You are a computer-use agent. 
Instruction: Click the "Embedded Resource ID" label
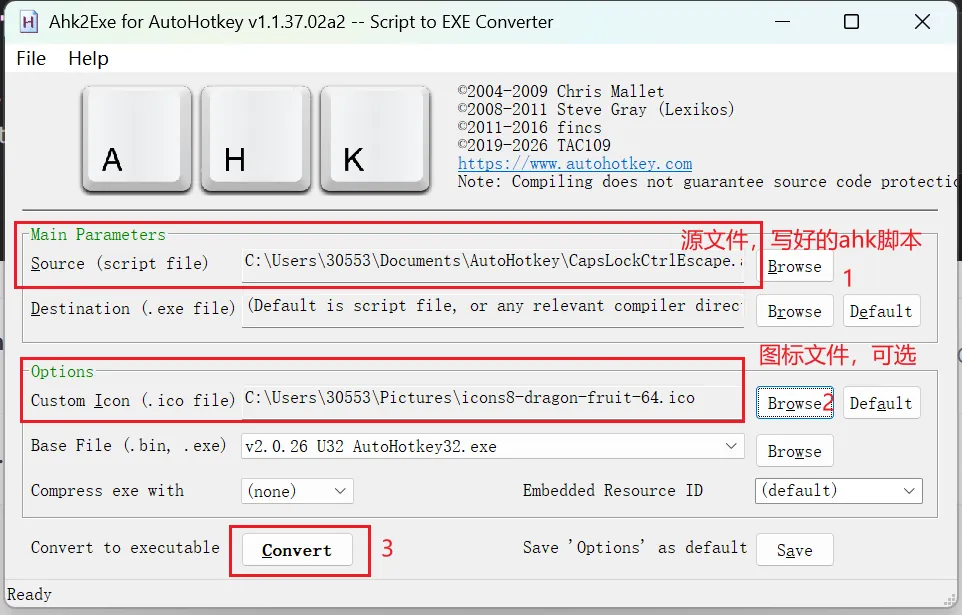click(x=613, y=490)
